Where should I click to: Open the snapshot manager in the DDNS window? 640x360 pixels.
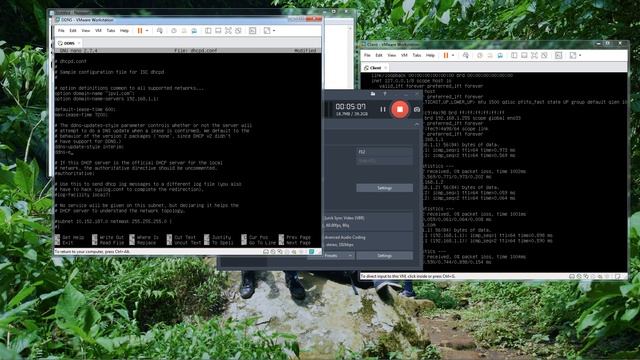(x=194, y=31)
